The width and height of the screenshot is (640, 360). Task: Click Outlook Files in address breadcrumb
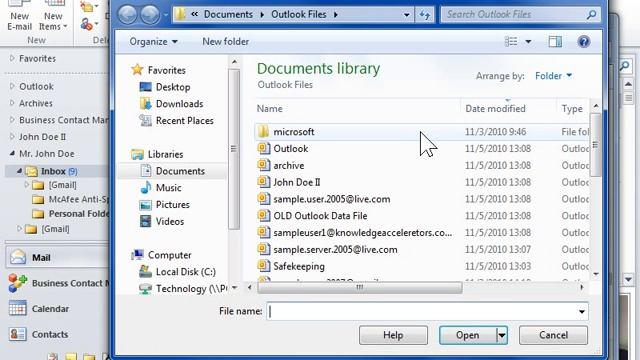(x=299, y=15)
